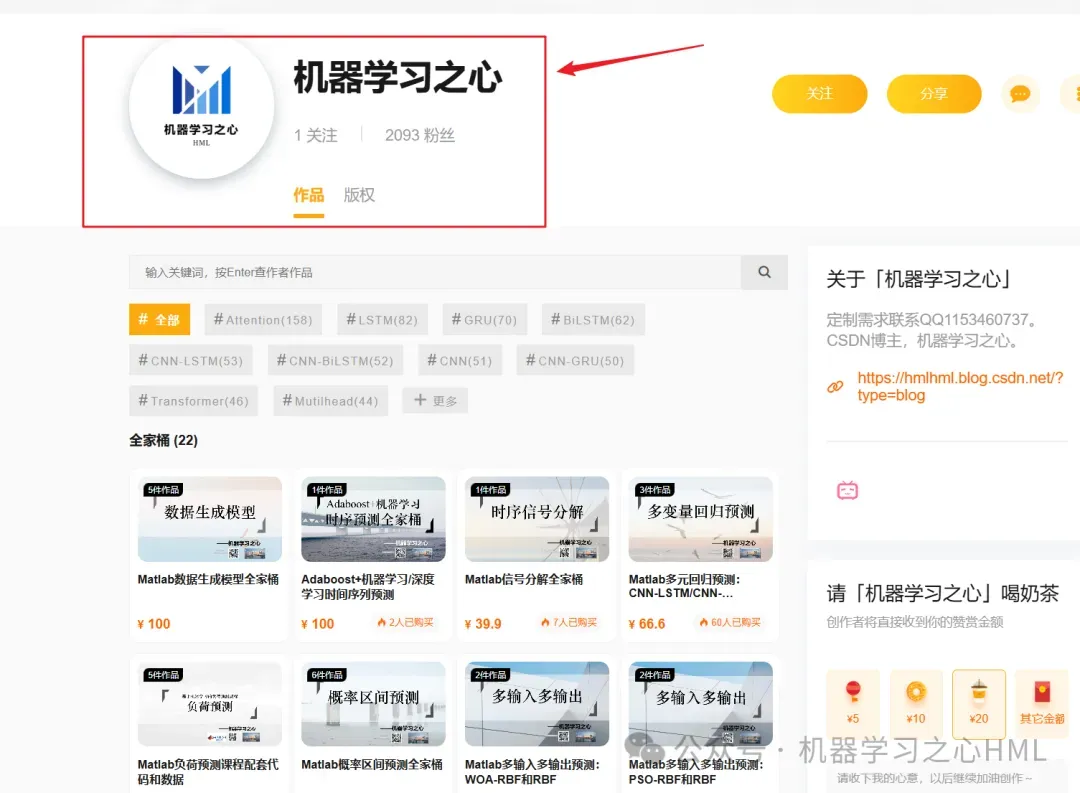Viewport: 1080px width, 793px height.
Task: Select the ¥5 tip option
Action: click(x=853, y=703)
